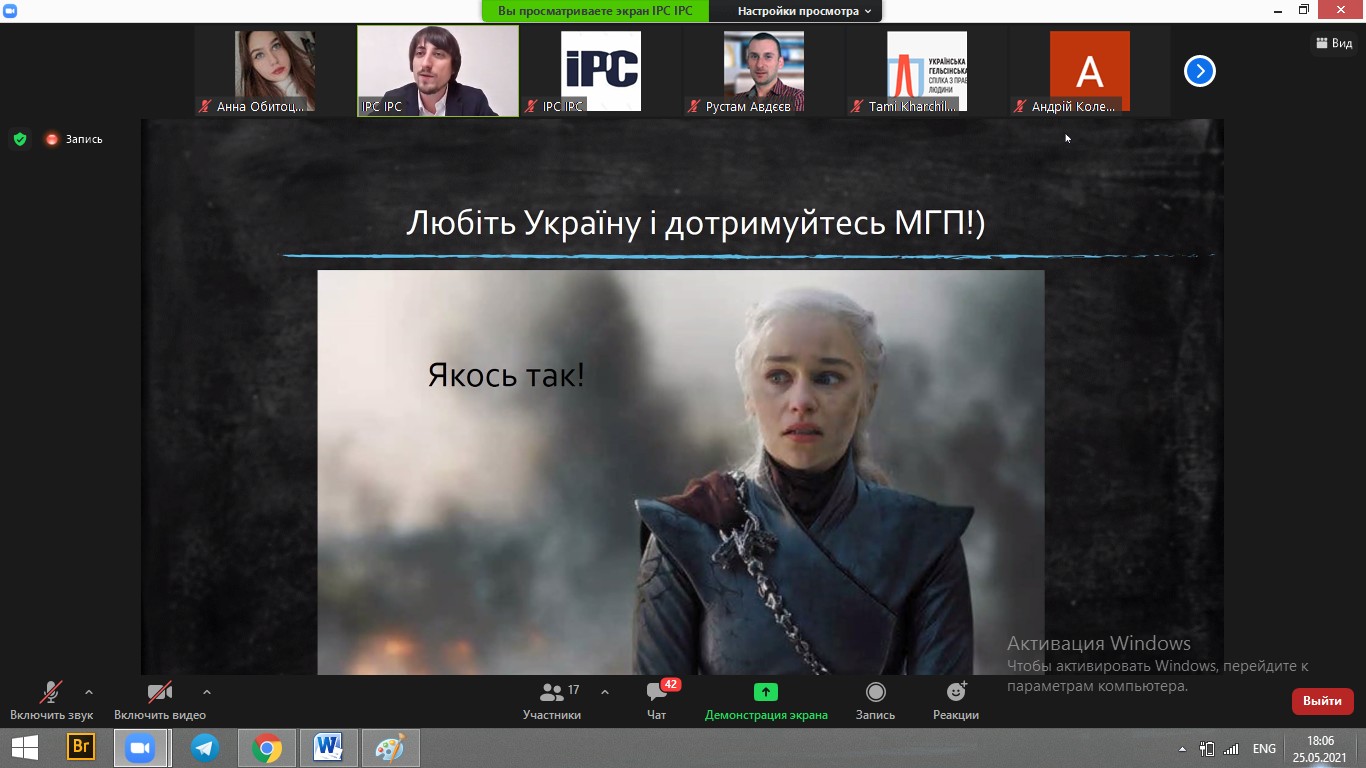
Task: Show next participants with the blue arrow
Action: coord(1200,71)
